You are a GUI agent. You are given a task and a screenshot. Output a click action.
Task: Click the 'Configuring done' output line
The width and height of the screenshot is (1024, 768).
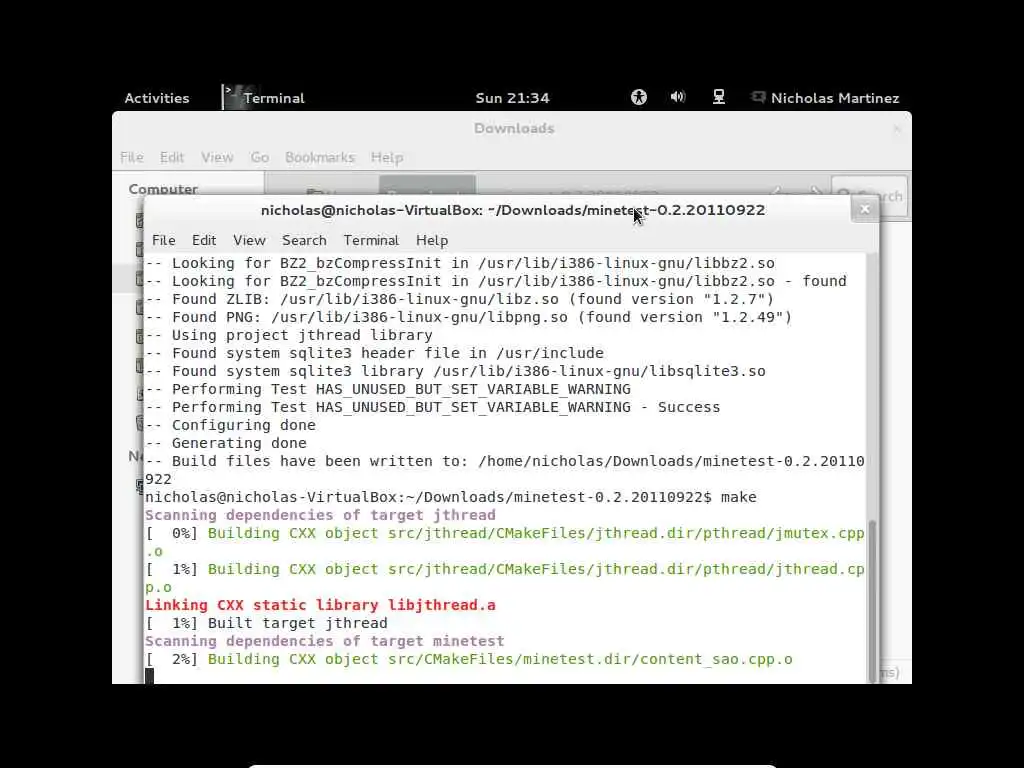point(231,425)
